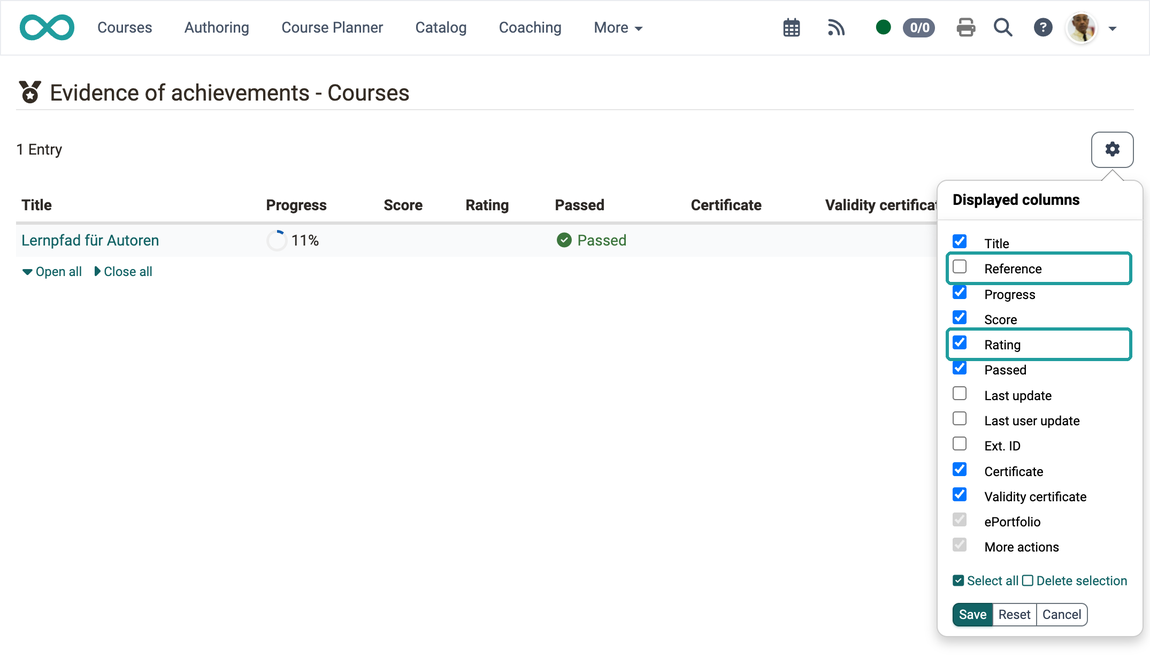This screenshot has height=658, width=1150.
Task: Click Delete selection link
Action: coord(1074,580)
